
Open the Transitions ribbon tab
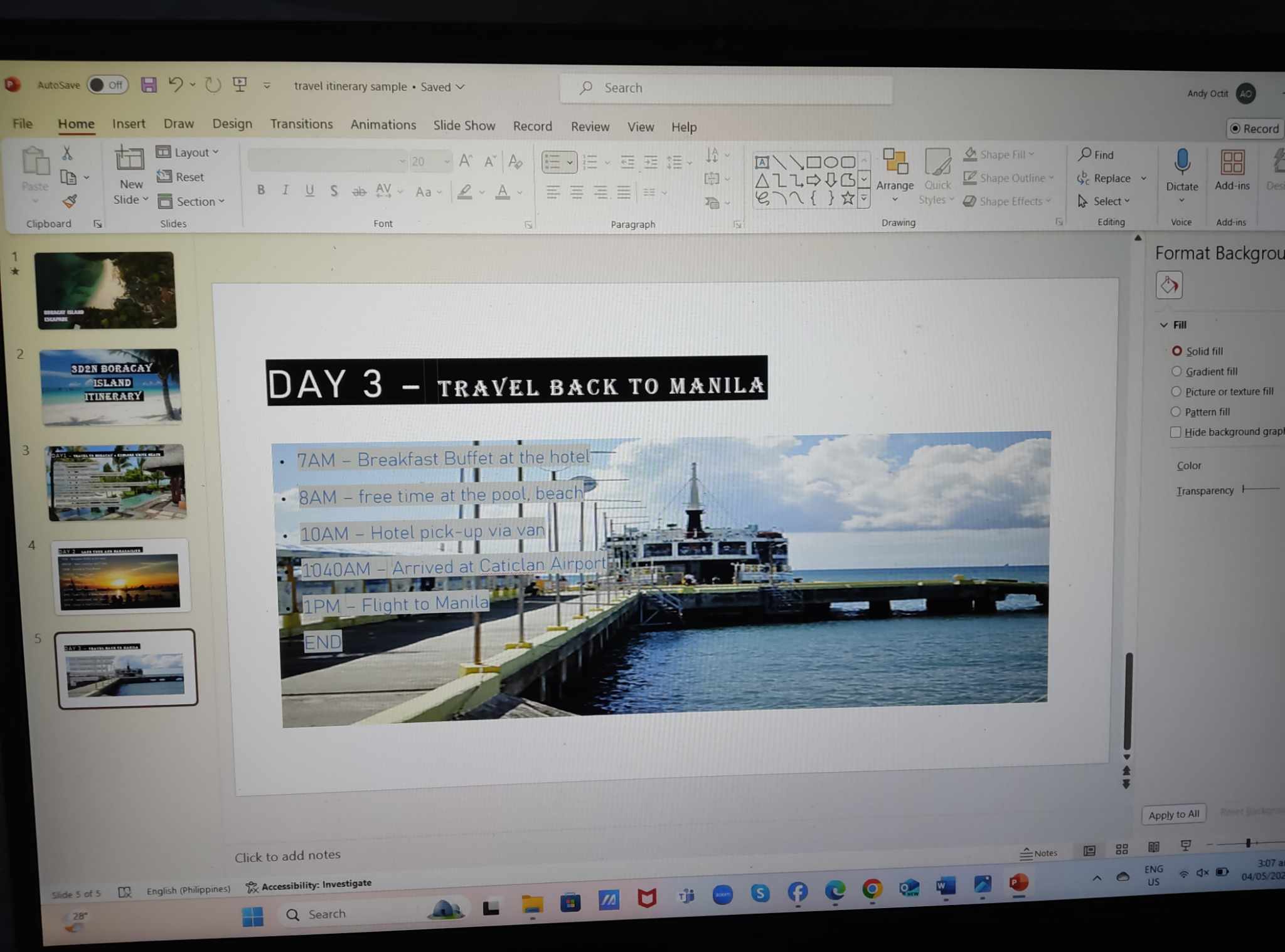(301, 124)
